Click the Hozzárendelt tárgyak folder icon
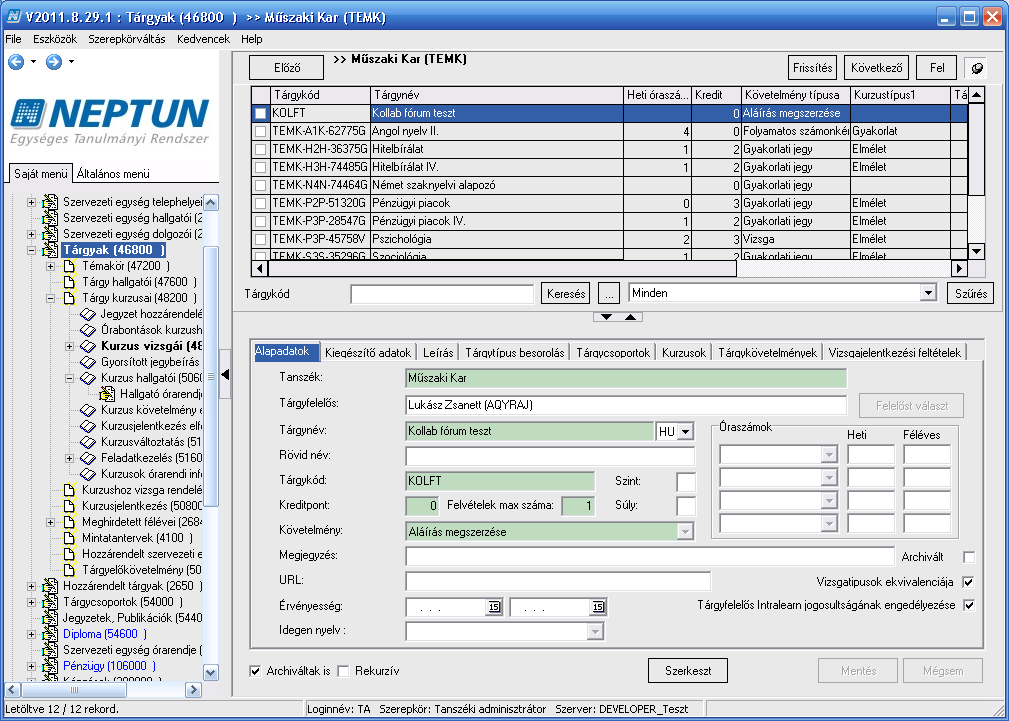Image resolution: width=1009 pixels, height=721 pixels. click(50, 586)
